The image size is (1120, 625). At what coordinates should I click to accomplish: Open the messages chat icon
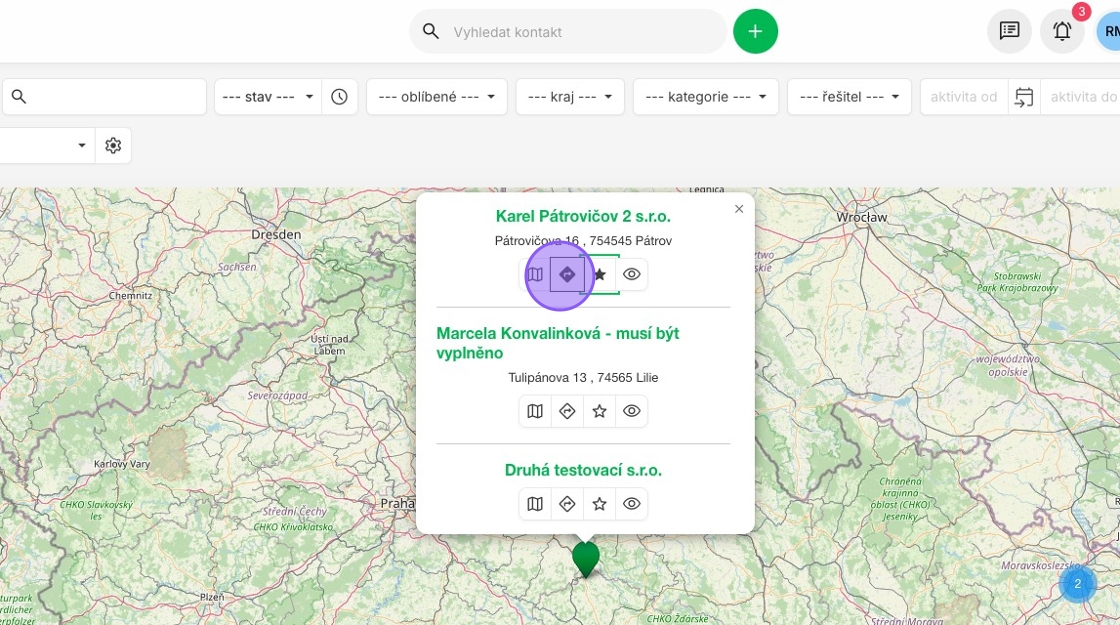click(x=1009, y=31)
